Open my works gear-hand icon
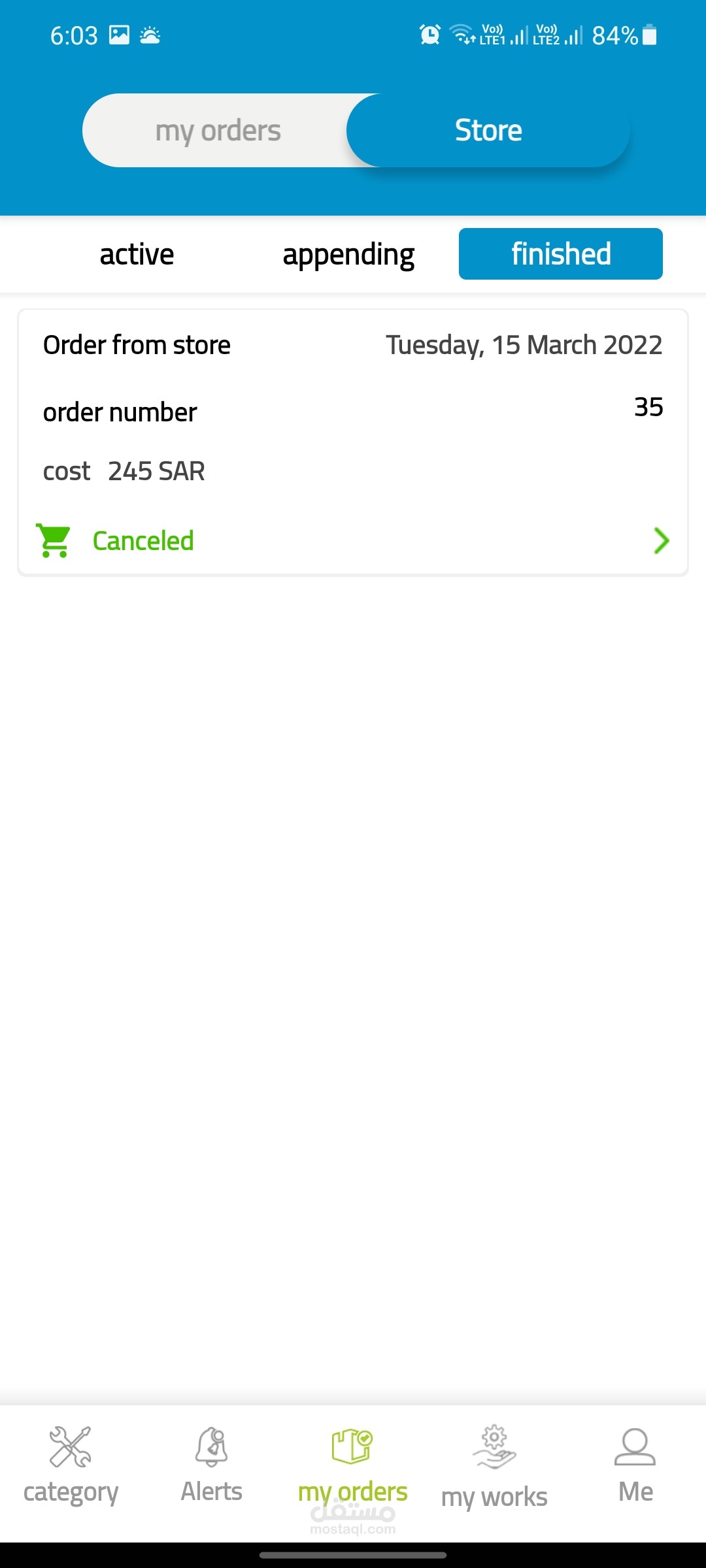 pyautogui.click(x=494, y=1446)
